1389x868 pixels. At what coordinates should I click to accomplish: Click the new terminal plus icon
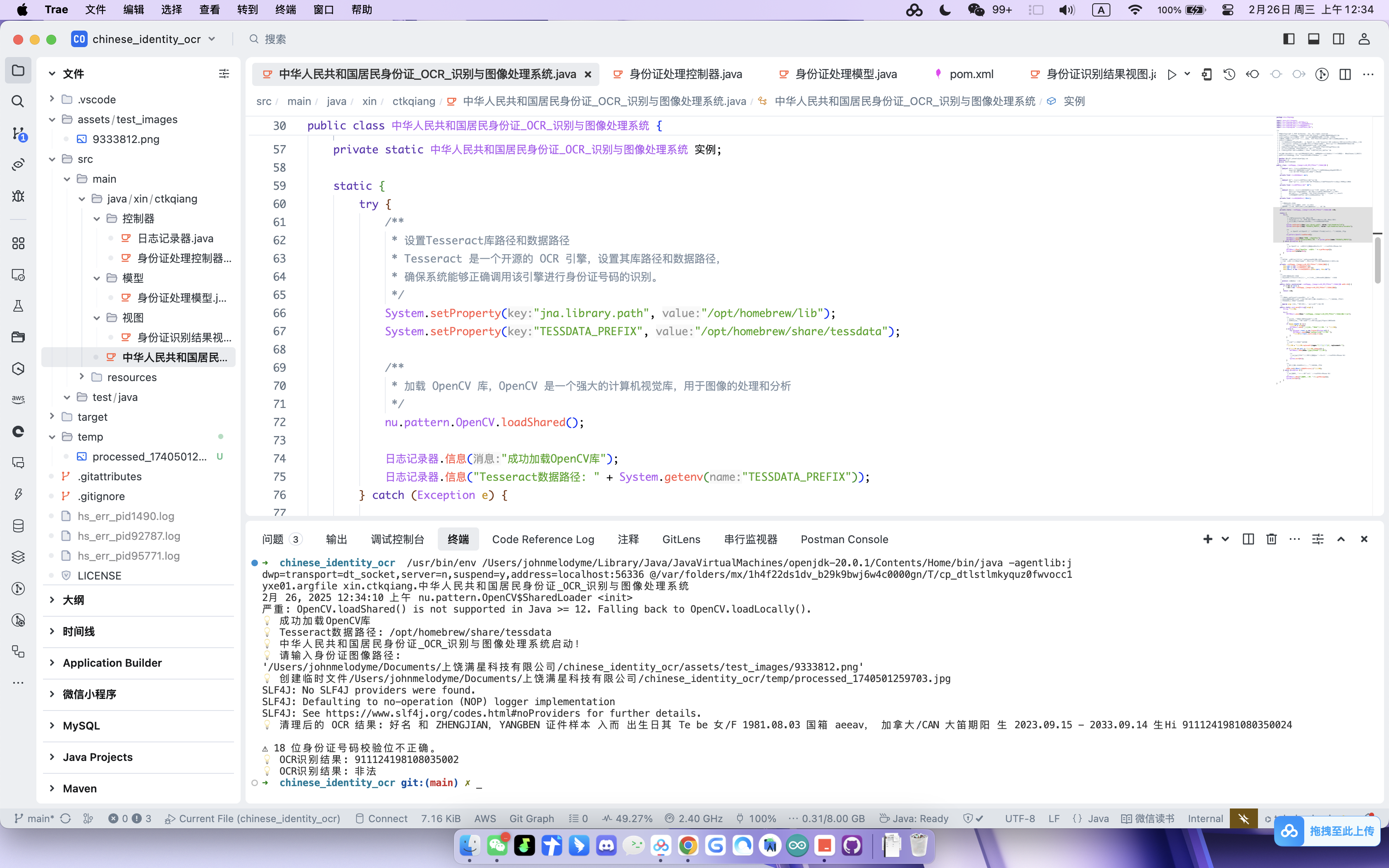coord(1208,539)
